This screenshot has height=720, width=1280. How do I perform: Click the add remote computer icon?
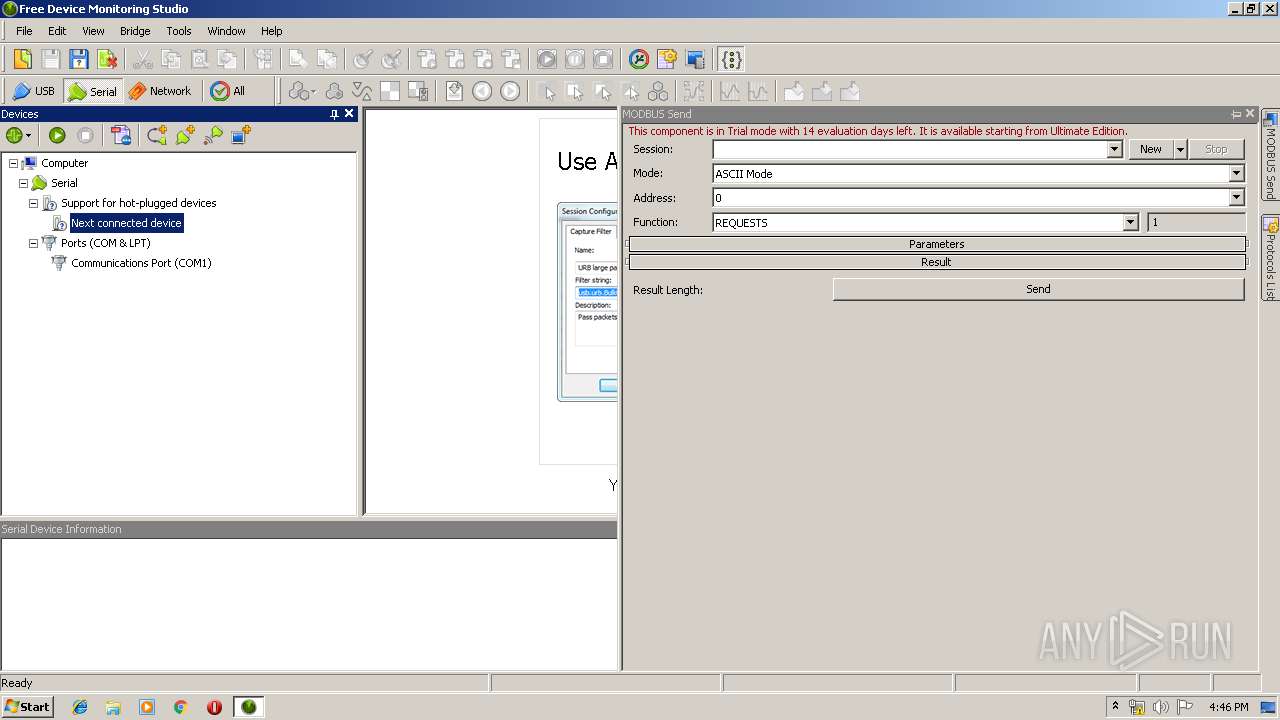coord(241,135)
